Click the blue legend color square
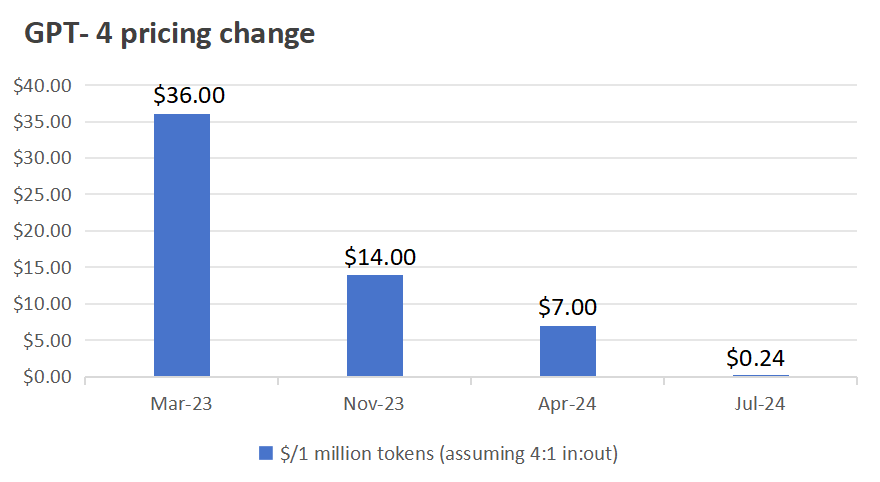Viewport: 880px width, 482px height. click(x=265, y=453)
